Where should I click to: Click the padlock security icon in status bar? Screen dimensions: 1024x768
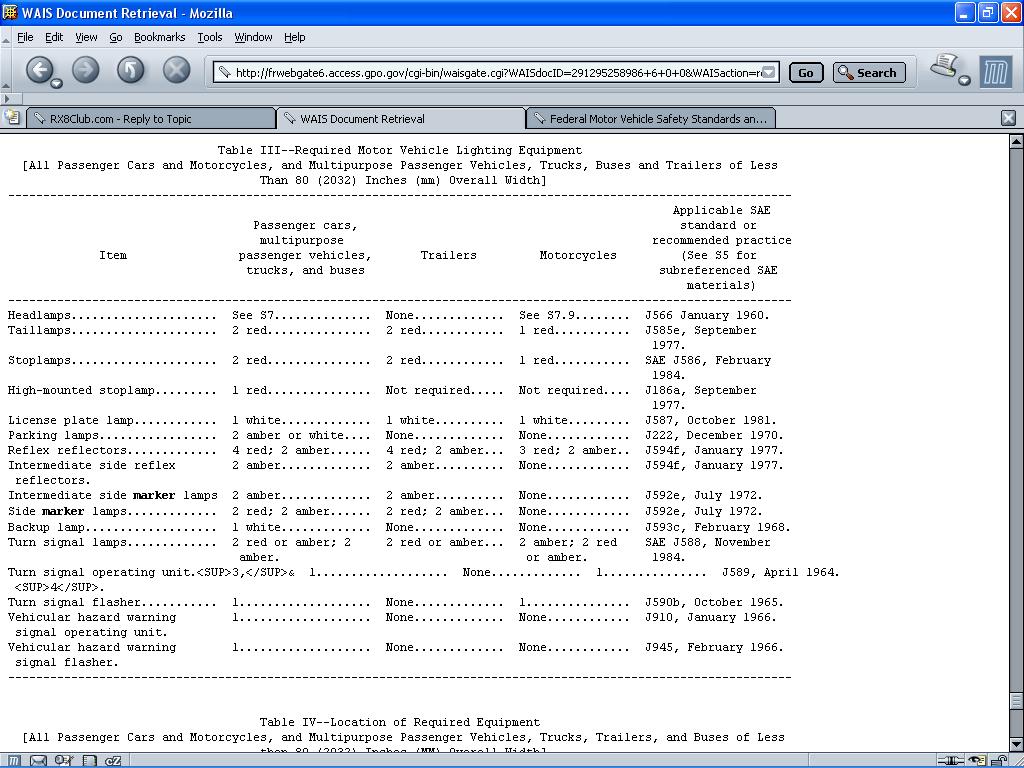[x=999, y=761]
